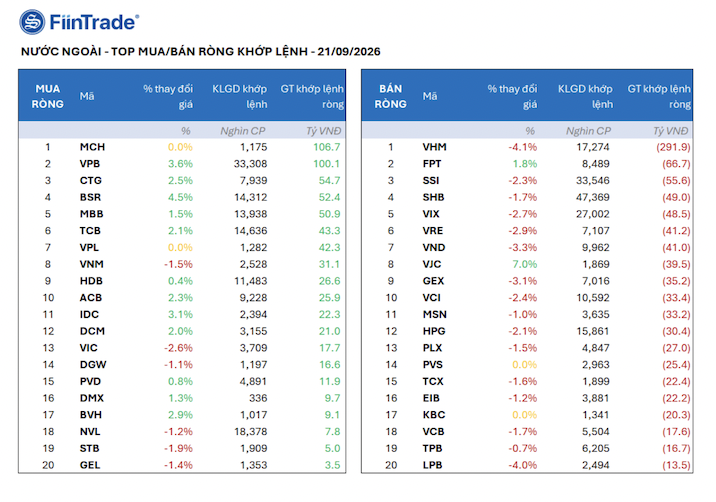Click the -4.0% change for LPB
Viewport: 716px width, 502px height.
coord(523,465)
